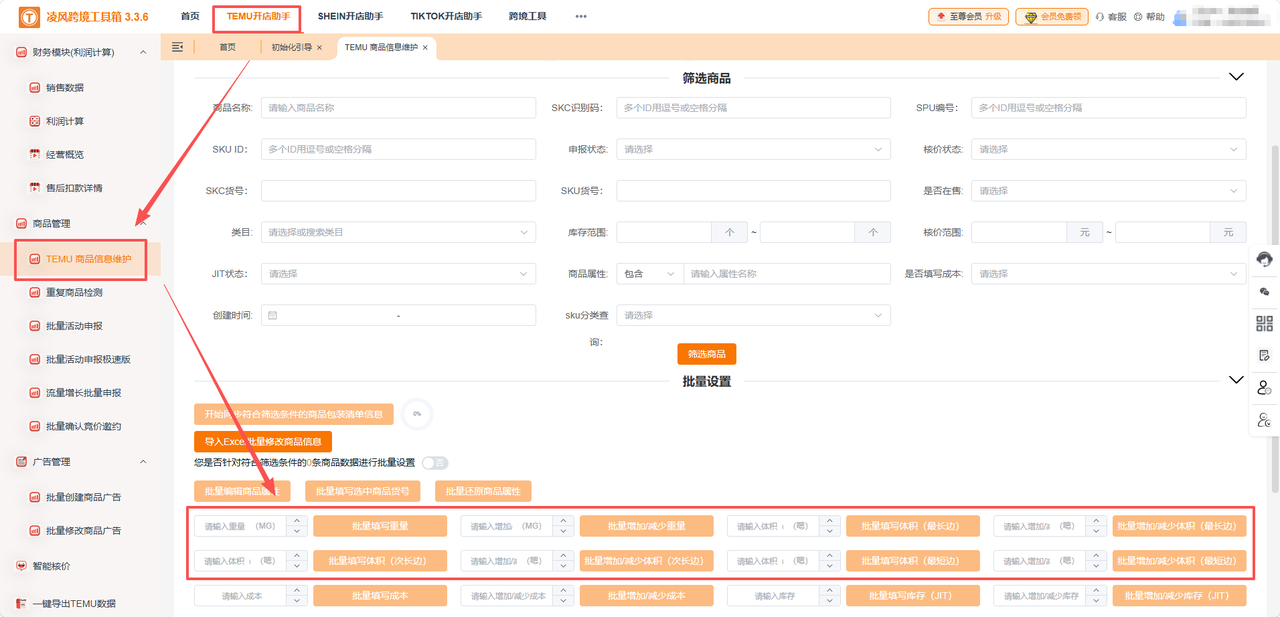Open 帮助 help in the top bar
Viewport: 1280px width, 617px height.
[1149, 17]
